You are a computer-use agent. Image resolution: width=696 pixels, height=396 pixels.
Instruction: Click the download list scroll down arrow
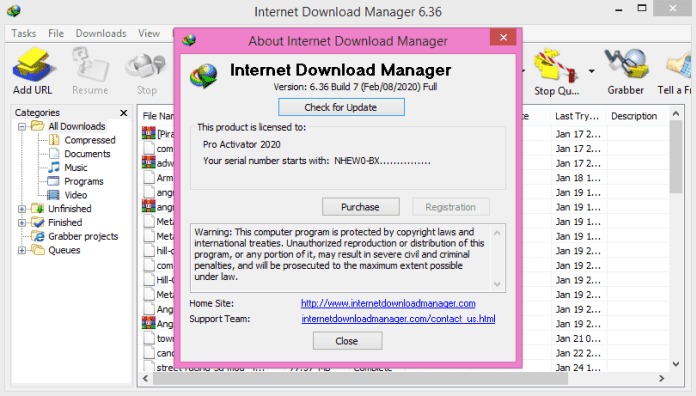pyautogui.click(x=676, y=364)
